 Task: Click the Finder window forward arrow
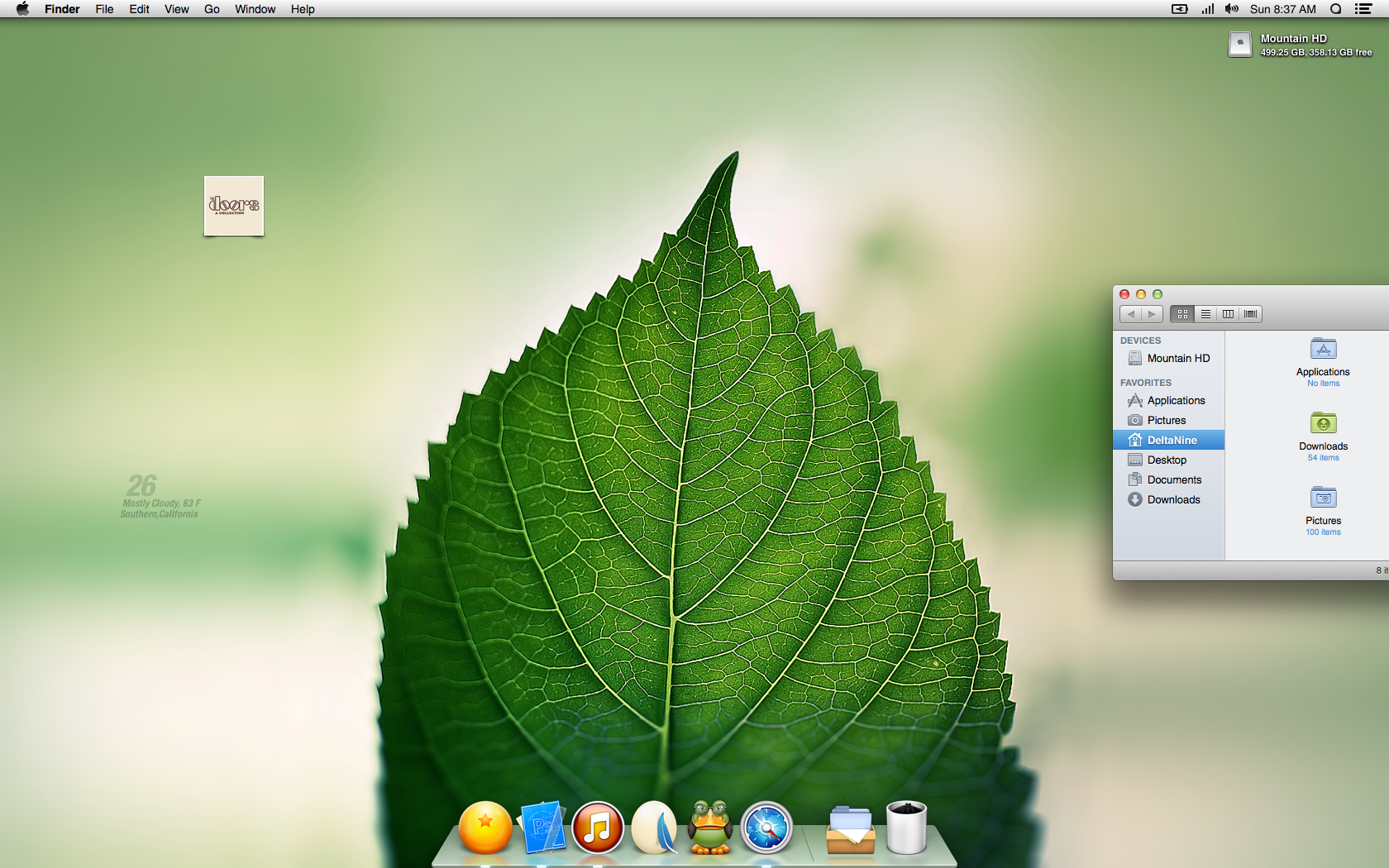[1152, 314]
